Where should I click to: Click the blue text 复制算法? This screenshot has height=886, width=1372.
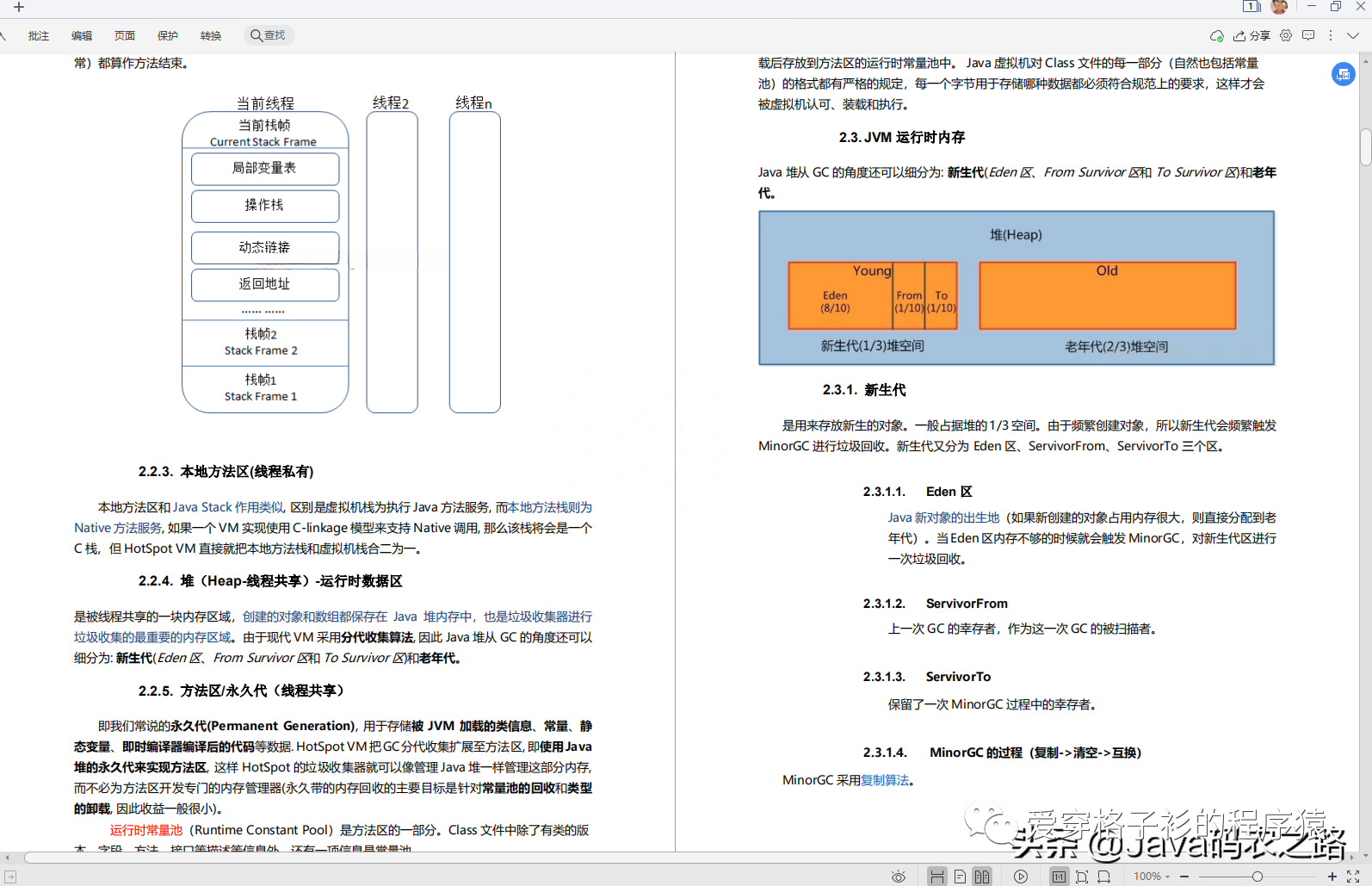(x=885, y=780)
